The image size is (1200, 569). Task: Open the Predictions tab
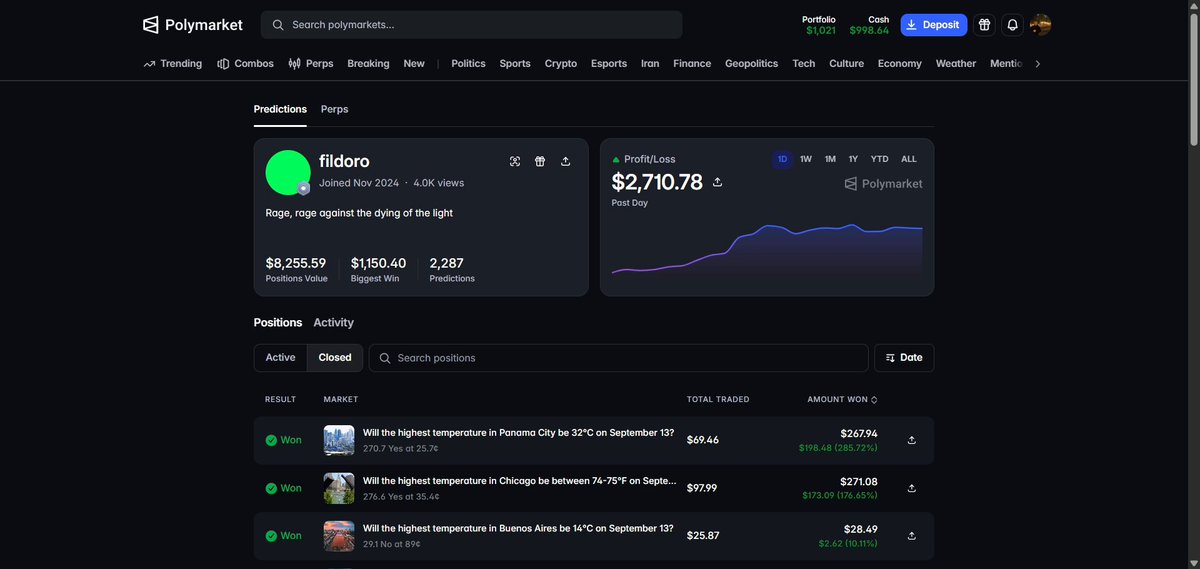280,109
